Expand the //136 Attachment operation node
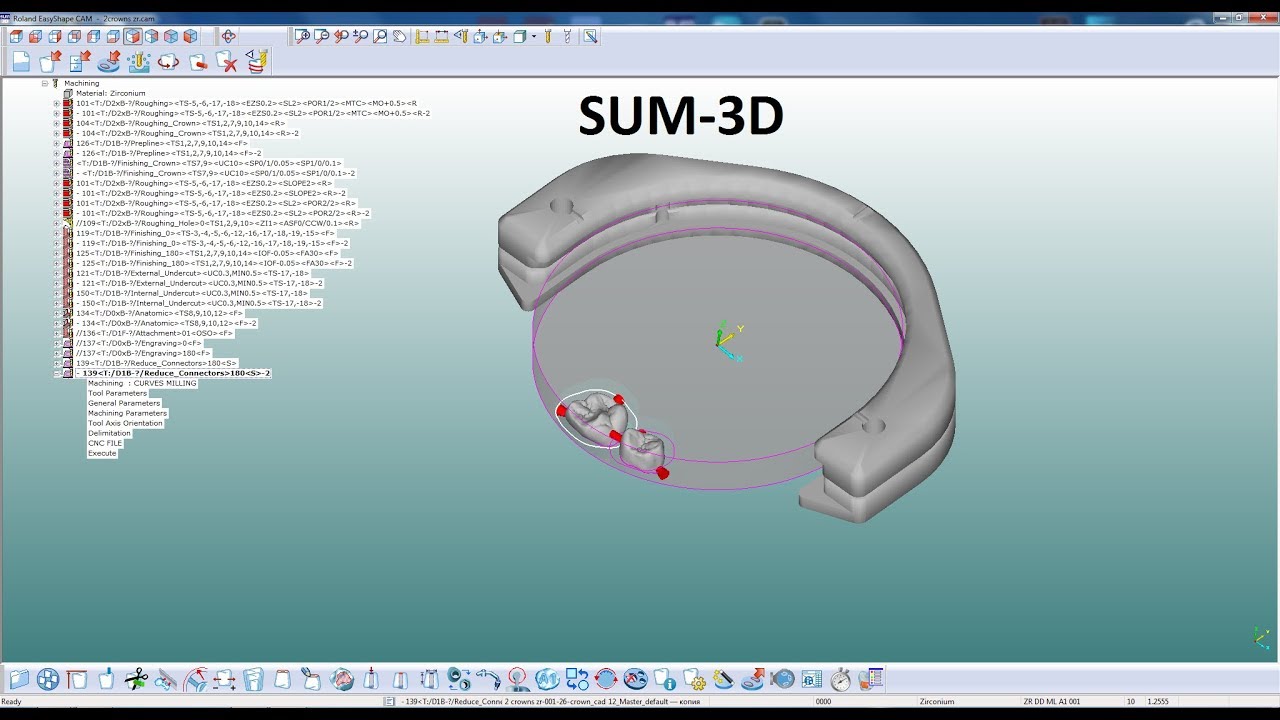This screenshot has width=1280, height=720. tap(57, 333)
